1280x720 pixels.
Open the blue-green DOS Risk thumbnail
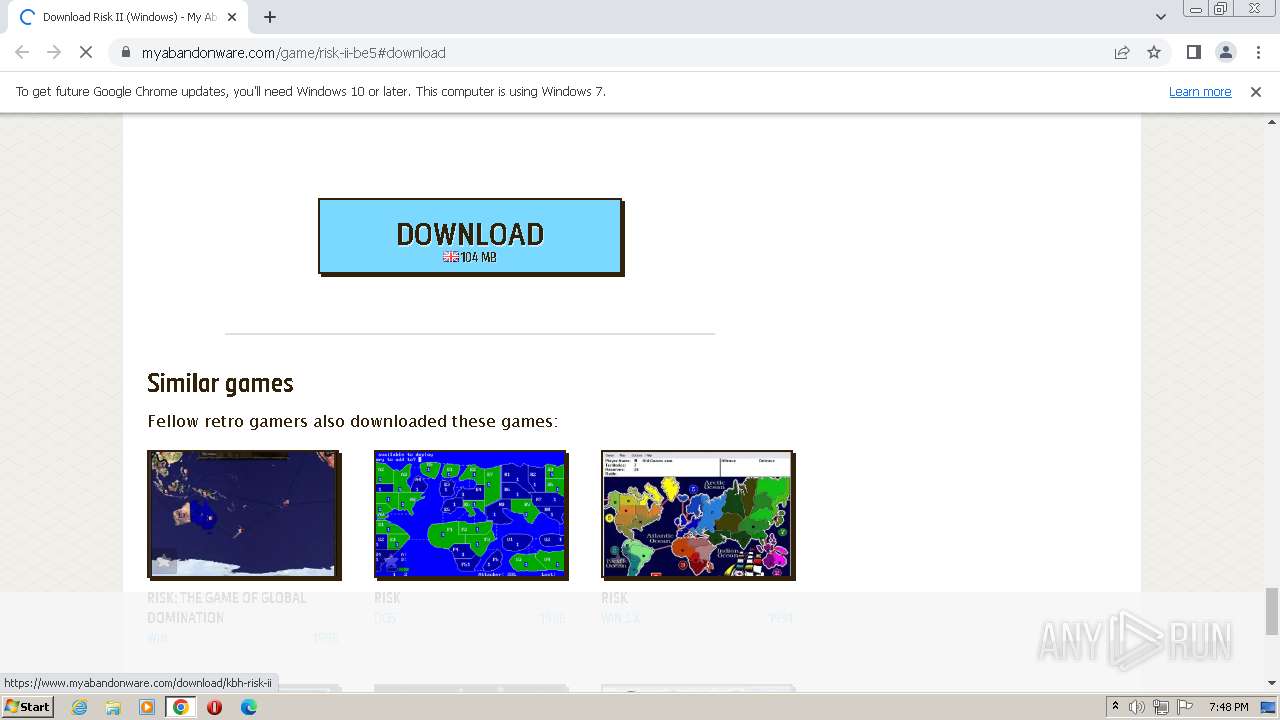pyautogui.click(x=471, y=514)
